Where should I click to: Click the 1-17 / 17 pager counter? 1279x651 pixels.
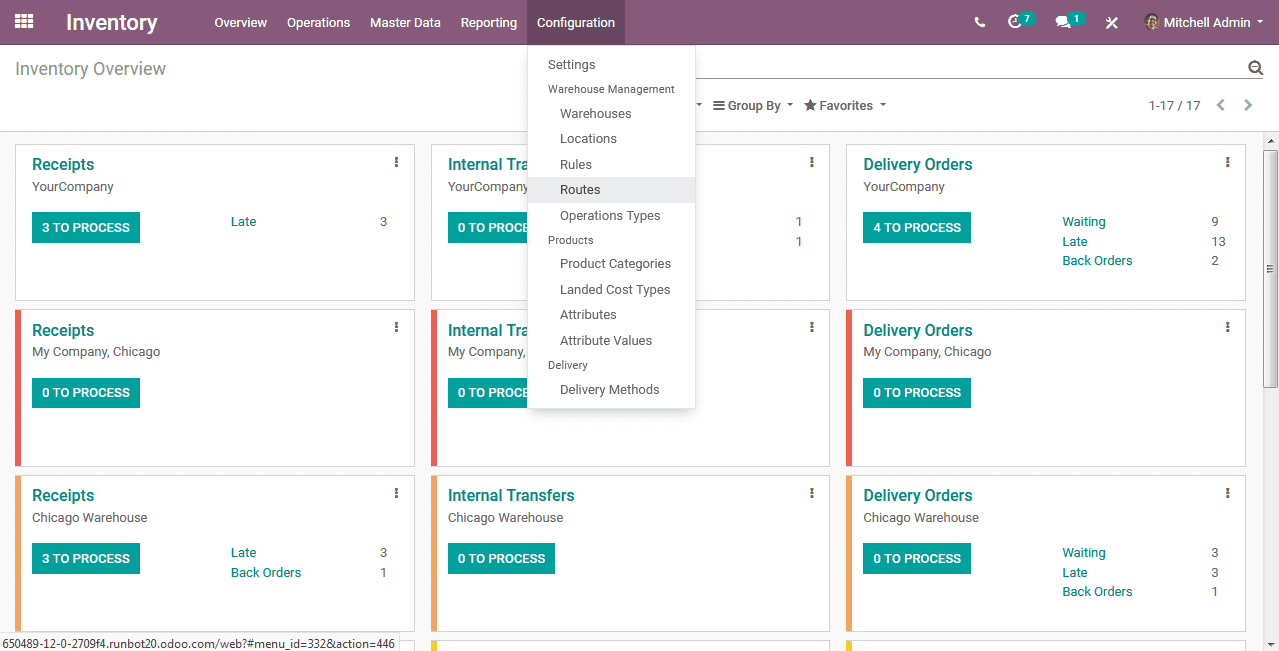[x=1174, y=105]
